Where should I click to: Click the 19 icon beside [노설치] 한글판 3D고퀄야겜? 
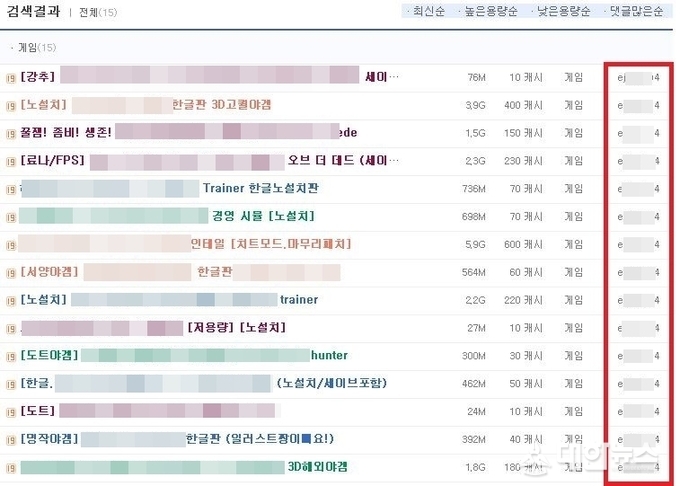coord(11,106)
